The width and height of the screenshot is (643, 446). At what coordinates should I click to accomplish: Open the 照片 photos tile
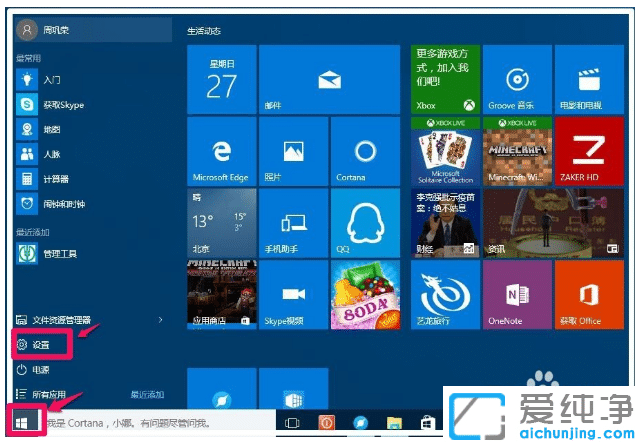click(x=294, y=151)
